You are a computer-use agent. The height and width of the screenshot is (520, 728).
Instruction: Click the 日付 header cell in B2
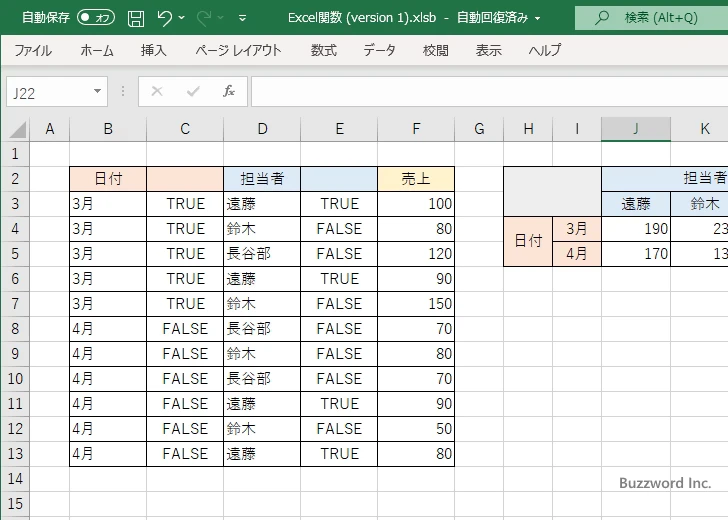point(108,179)
